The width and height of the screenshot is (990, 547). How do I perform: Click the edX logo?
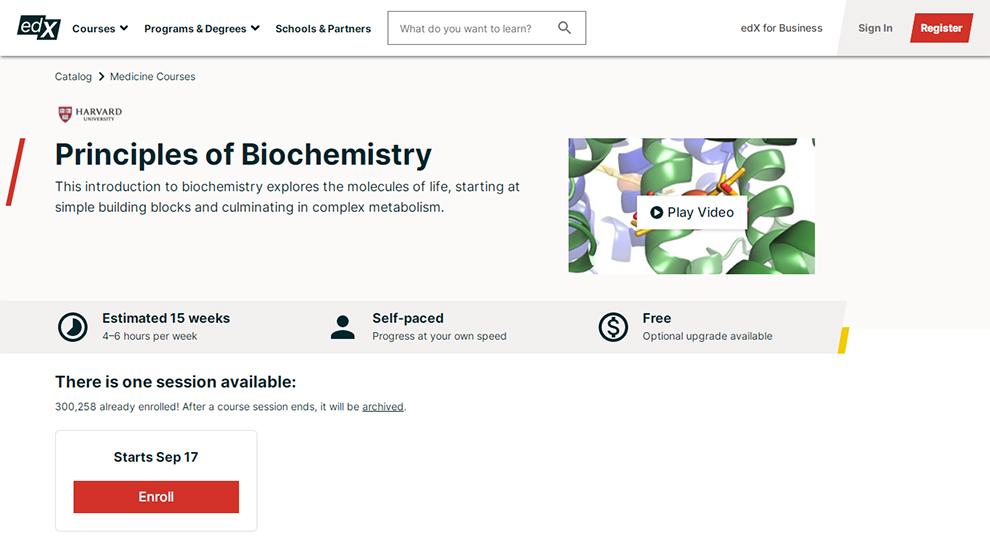[39, 28]
